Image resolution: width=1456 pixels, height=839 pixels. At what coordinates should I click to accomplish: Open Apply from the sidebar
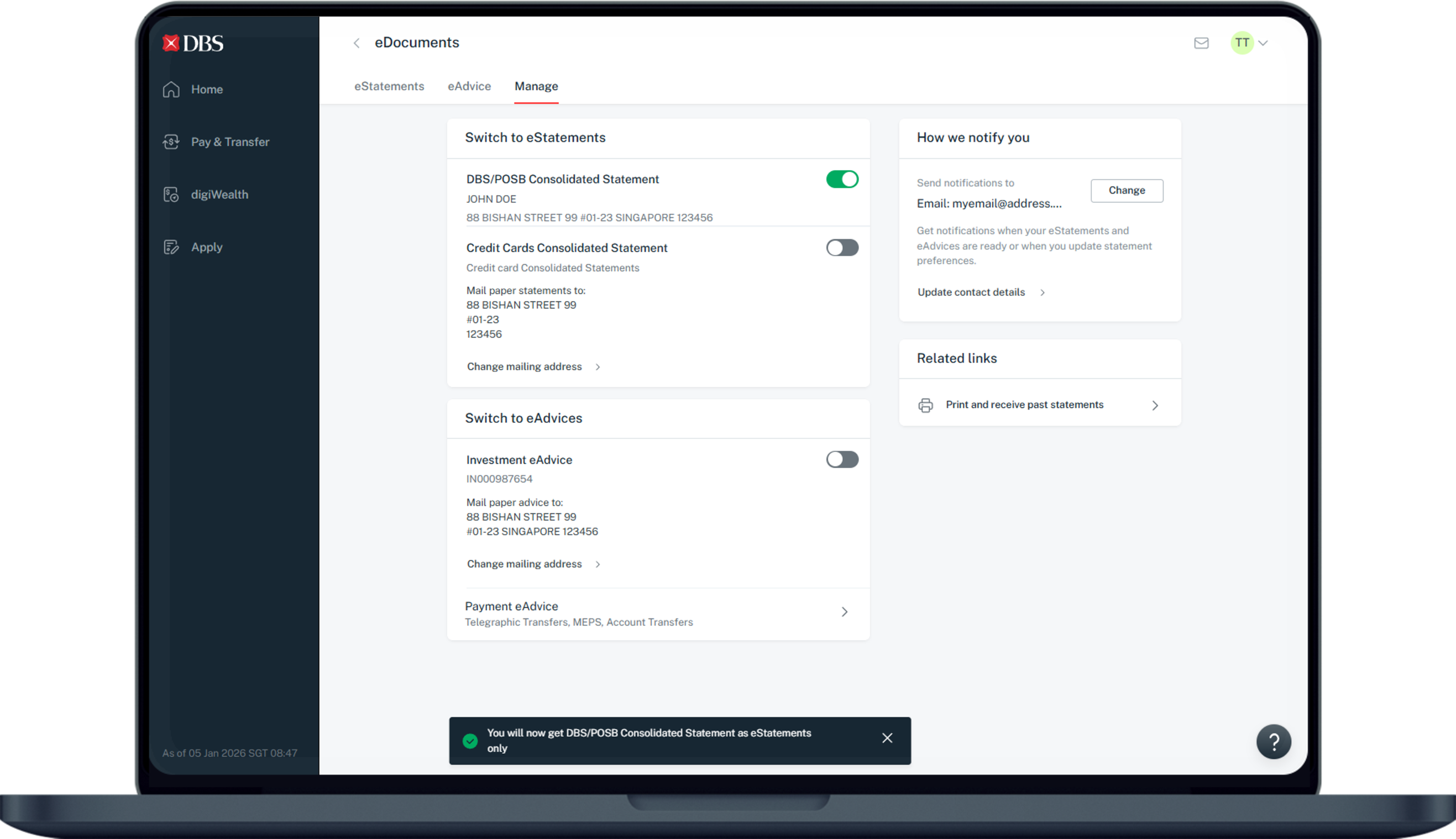(206, 247)
